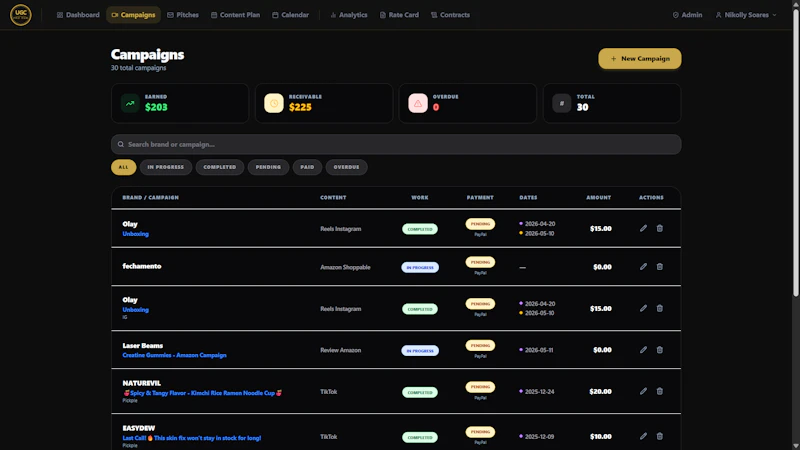Delete the Olay Unboxing IG campaign

[660, 309]
